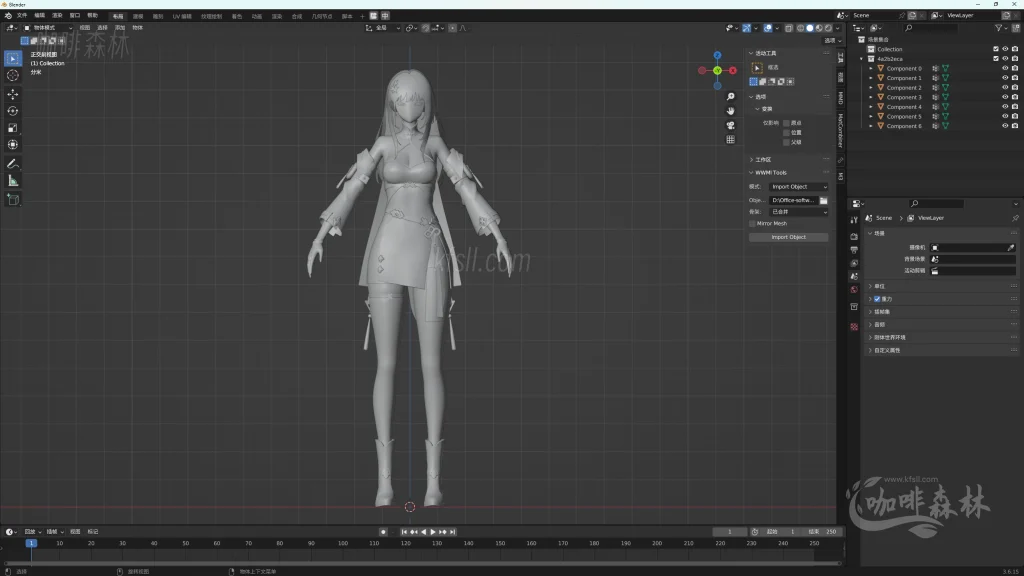Jump to the timeline start frame
1024x576 pixels.
[x=404, y=532]
